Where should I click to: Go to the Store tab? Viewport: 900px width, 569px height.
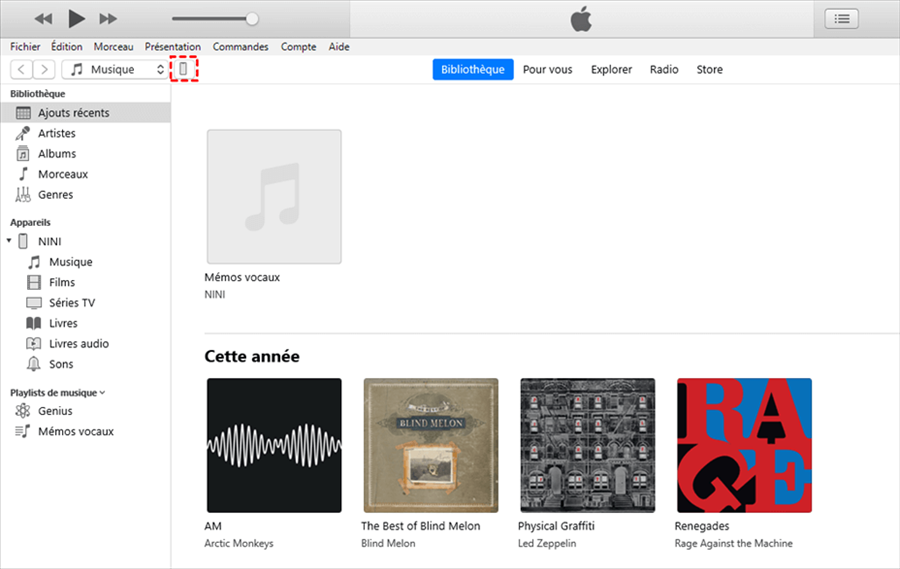pos(709,70)
